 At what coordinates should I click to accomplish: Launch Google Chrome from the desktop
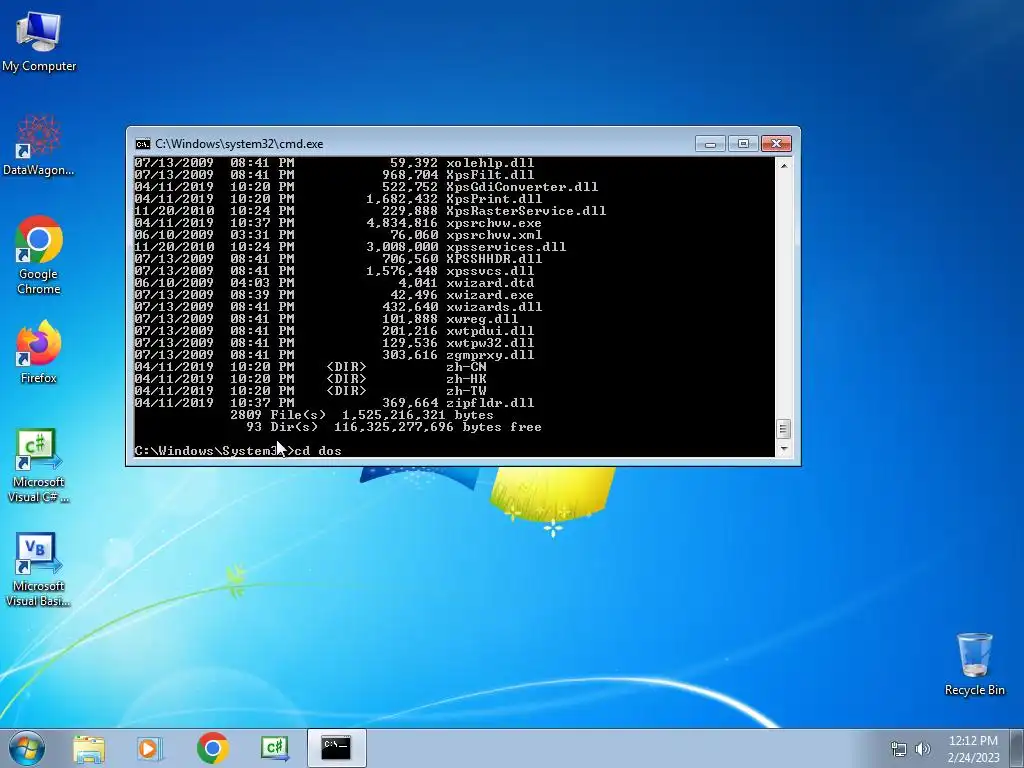(39, 255)
